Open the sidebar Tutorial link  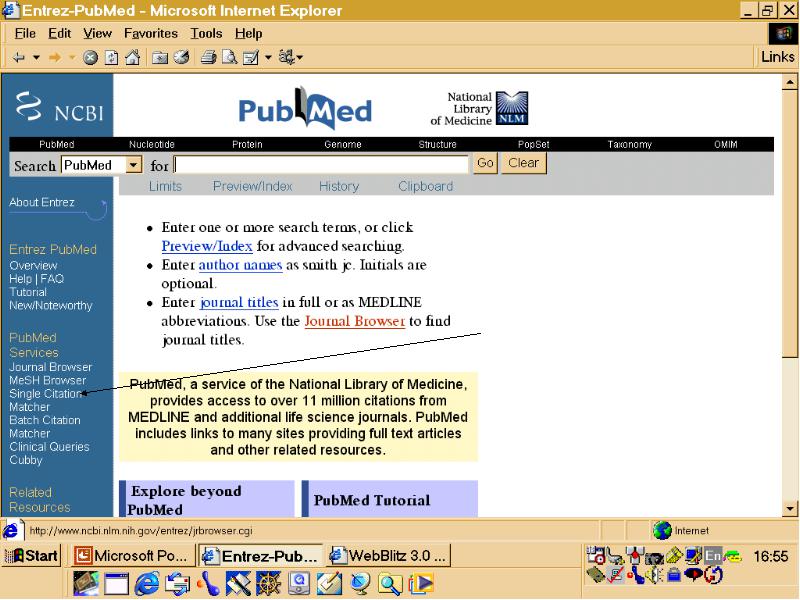28,292
